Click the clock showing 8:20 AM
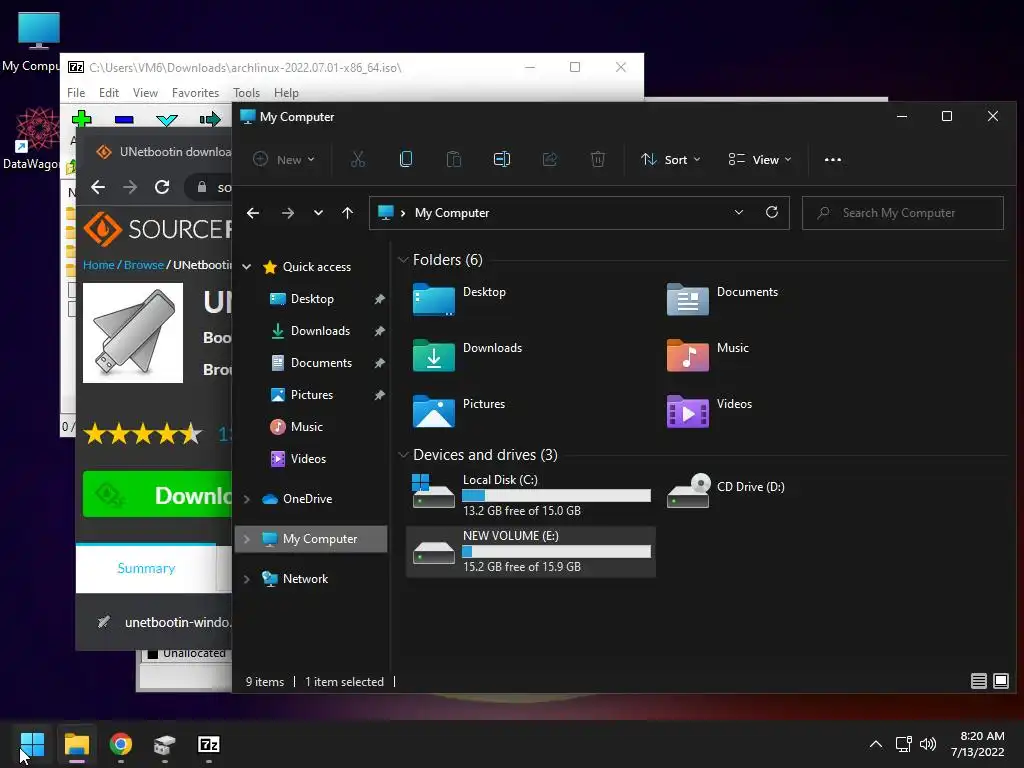Viewport: 1024px width, 768px height. pyautogui.click(x=982, y=736)
